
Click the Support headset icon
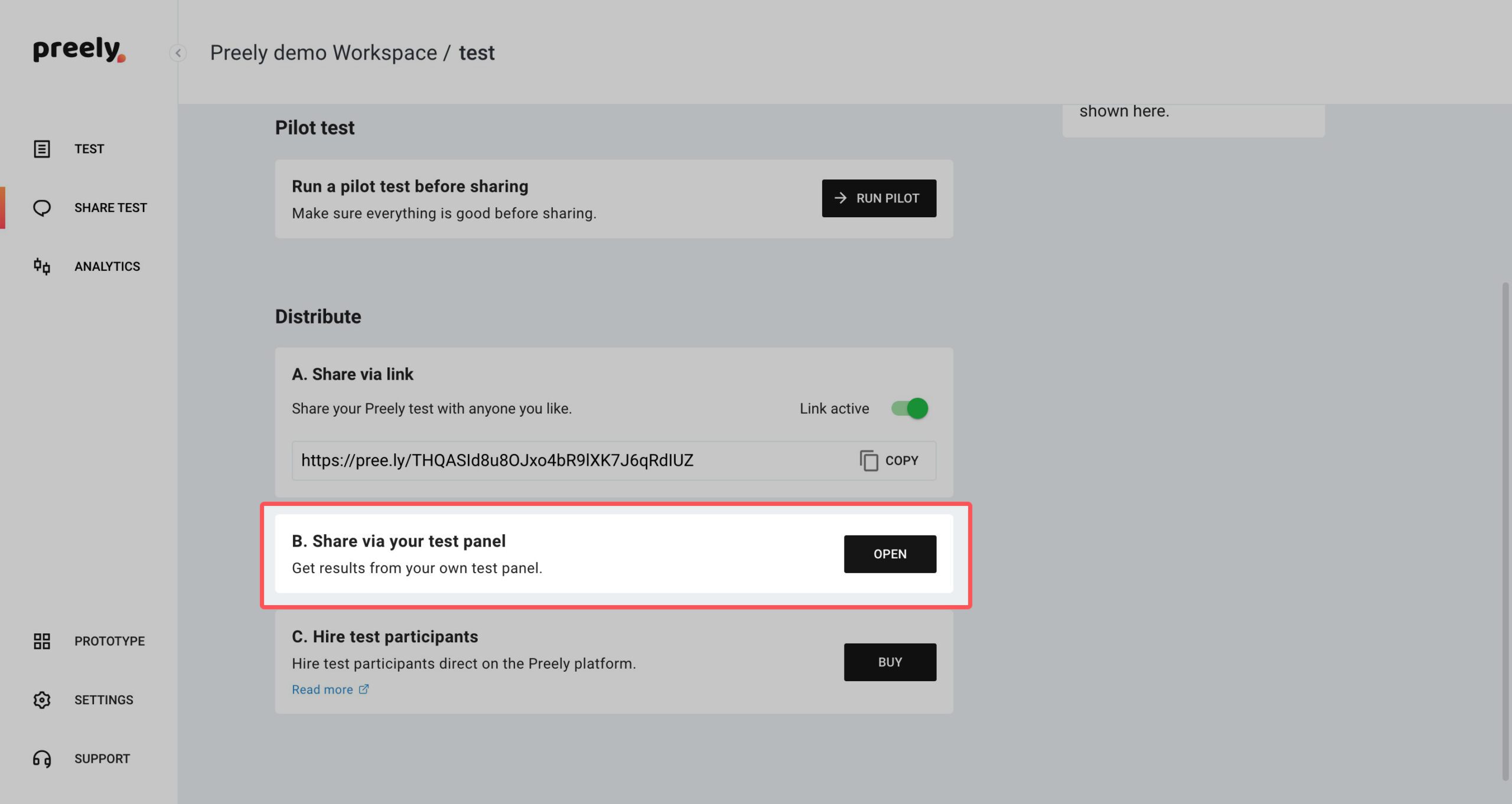pos(41,759)
